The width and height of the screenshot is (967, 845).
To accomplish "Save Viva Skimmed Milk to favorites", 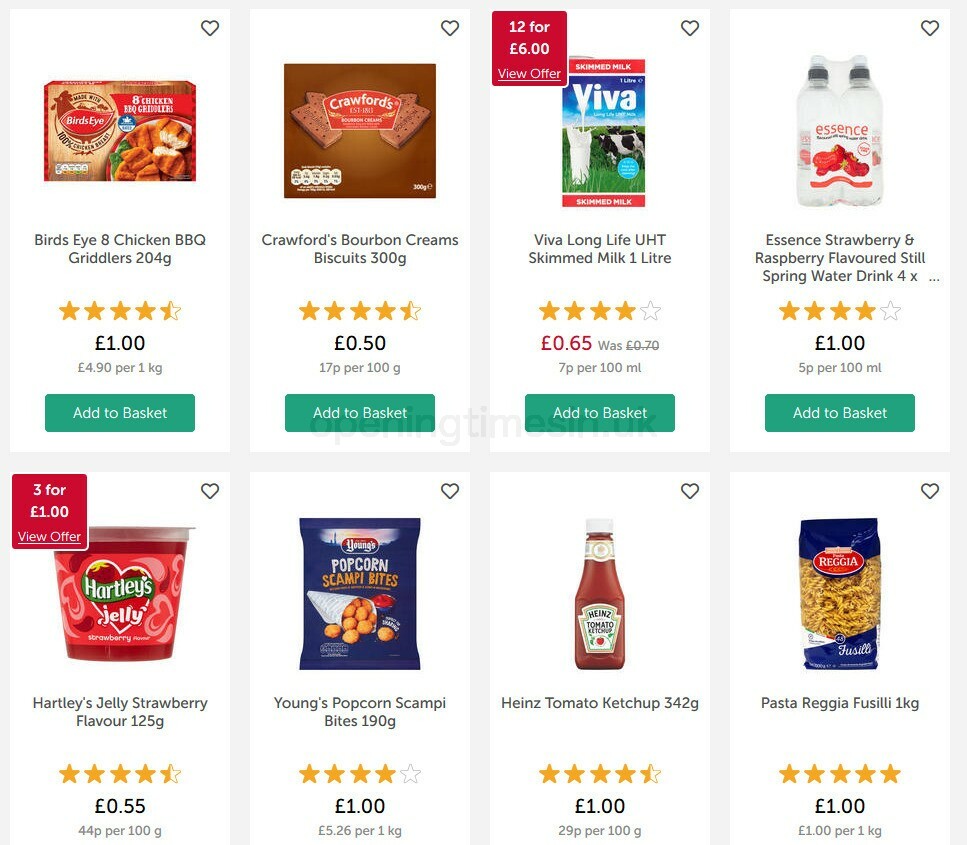I will tap(690, 28).
